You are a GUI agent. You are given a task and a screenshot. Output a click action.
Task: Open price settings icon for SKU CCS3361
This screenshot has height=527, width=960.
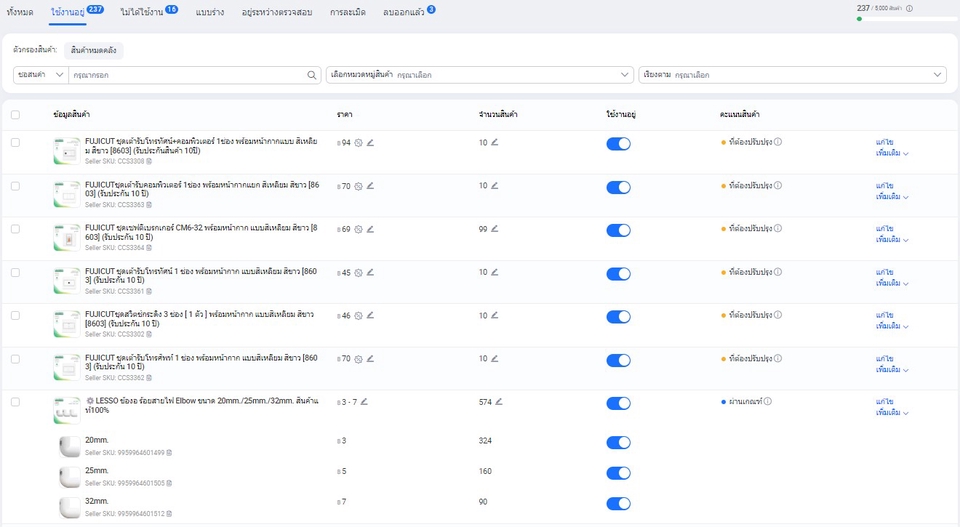point(359,272)
